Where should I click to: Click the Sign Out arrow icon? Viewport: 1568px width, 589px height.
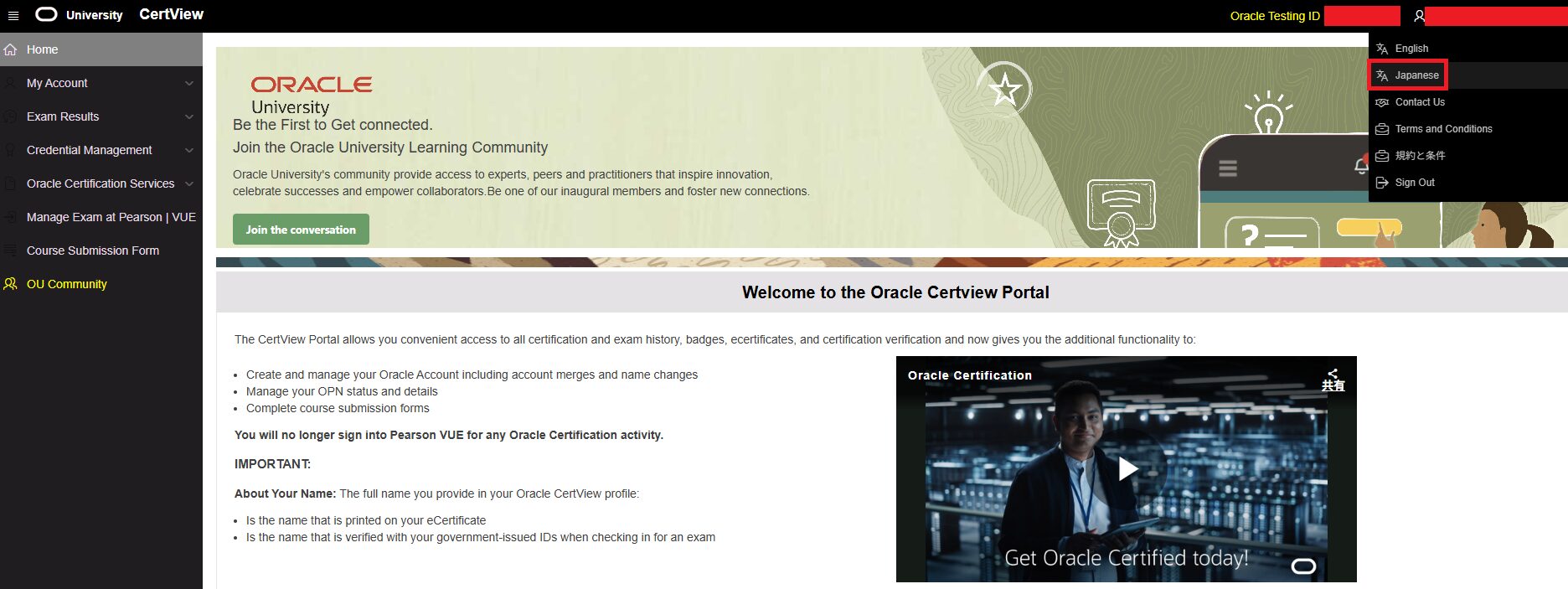click(x=1382, y=183)
